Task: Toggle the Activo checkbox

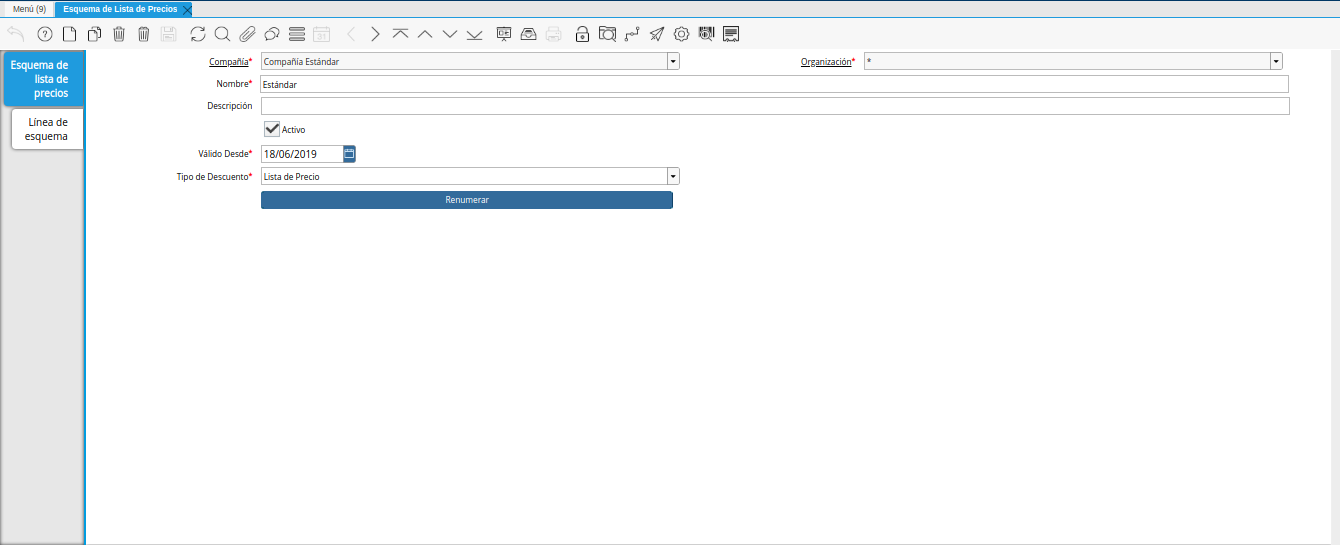Action: coord(271,129)
